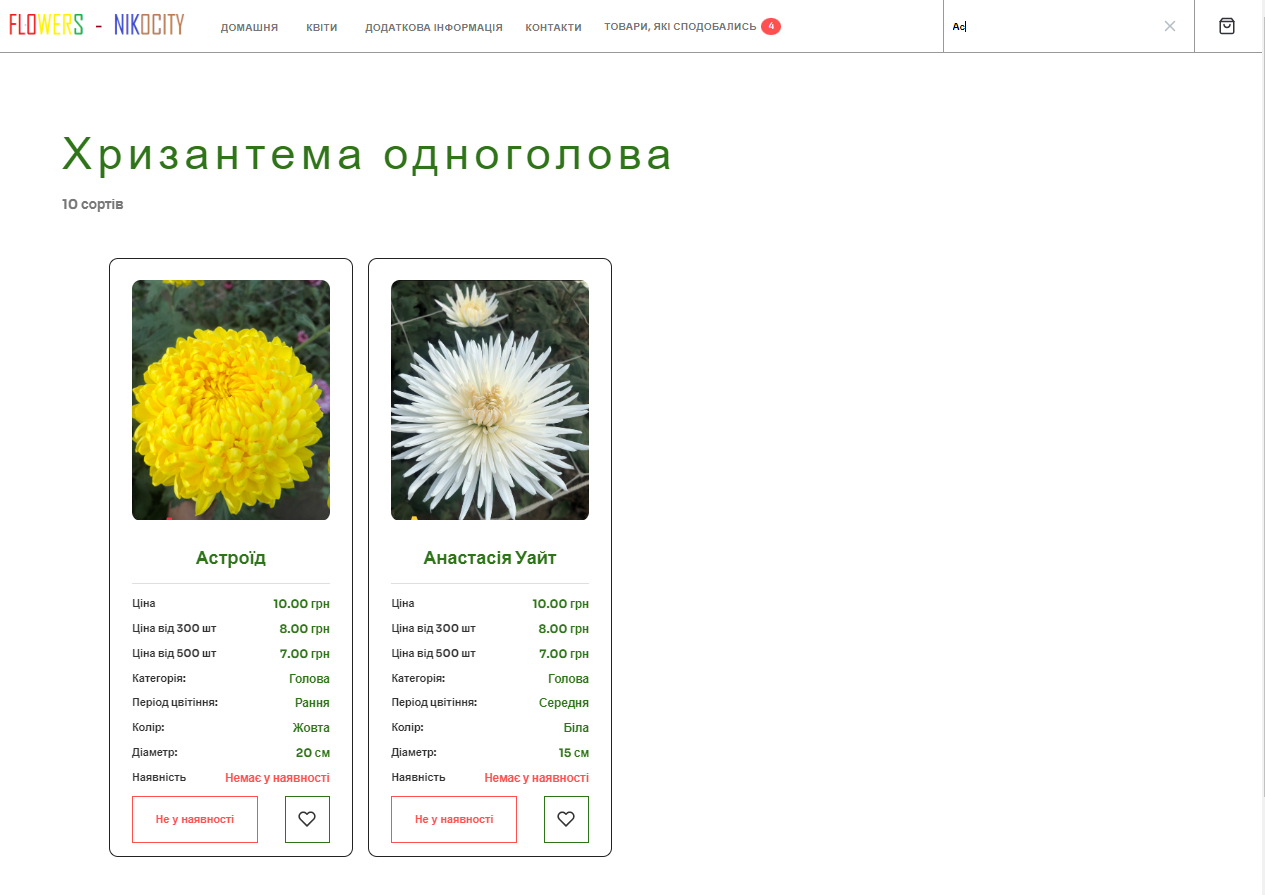This screenshot has height=895, width=1265.
Task: Click Анастасія Уайт flowering period Середня
Action: (x=564, y=703)
